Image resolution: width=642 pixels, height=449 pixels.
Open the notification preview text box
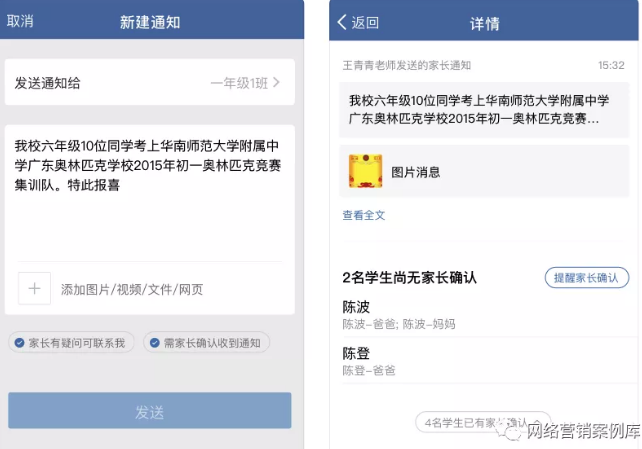[484, 110]
